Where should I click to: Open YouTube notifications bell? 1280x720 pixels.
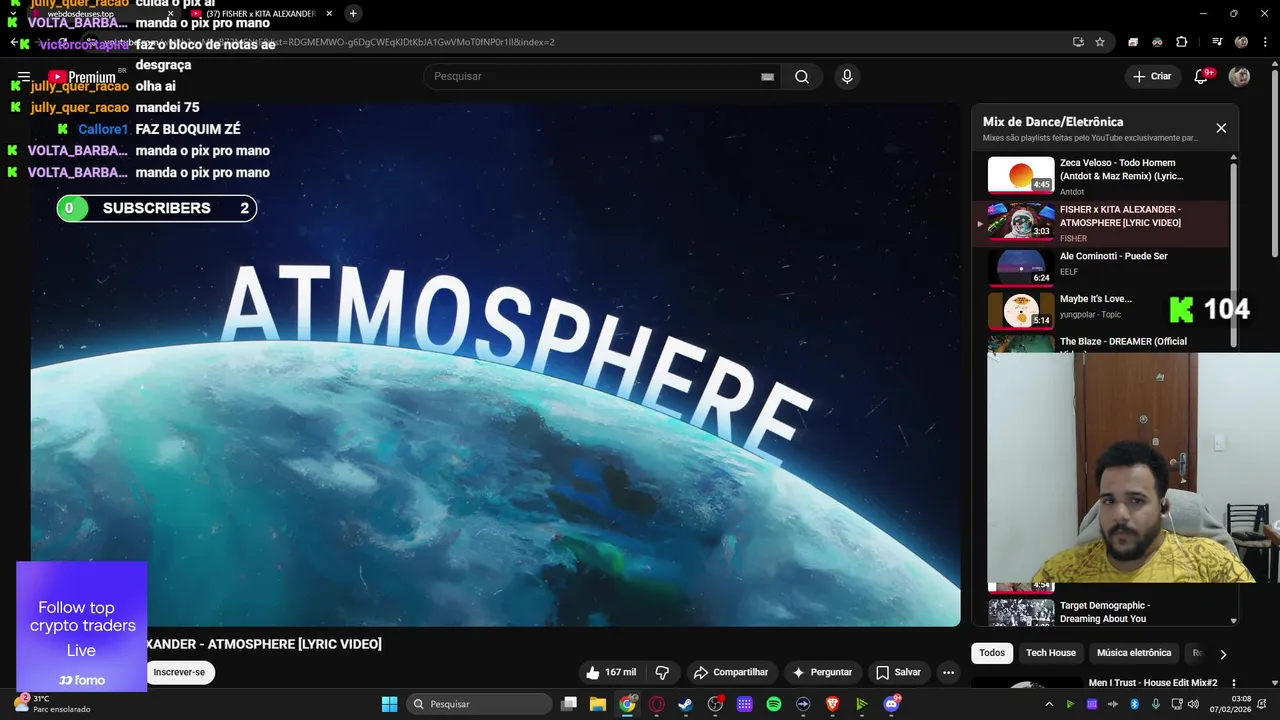coord(1203,77)
